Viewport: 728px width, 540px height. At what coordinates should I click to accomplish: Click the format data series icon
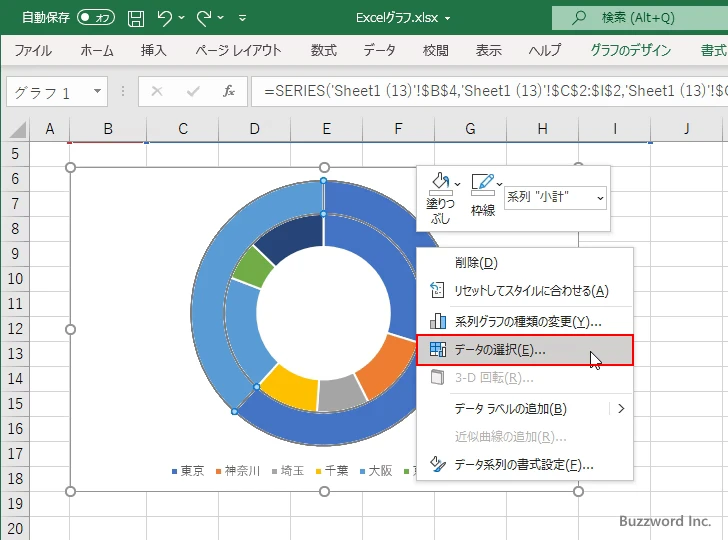pos(438,464)
